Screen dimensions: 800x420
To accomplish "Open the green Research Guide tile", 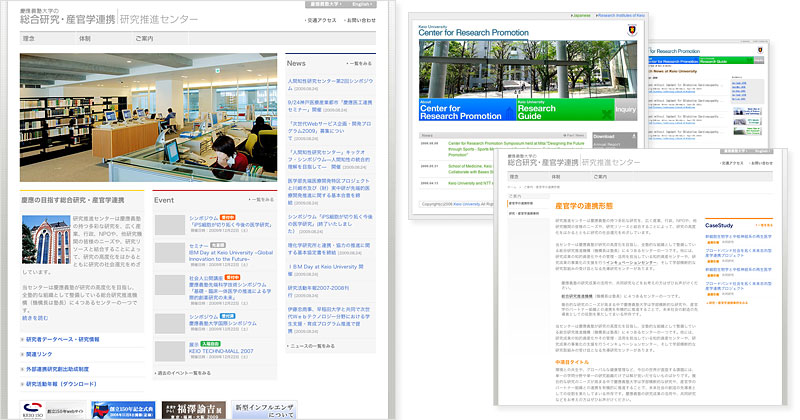I will [x=565, y=110].
